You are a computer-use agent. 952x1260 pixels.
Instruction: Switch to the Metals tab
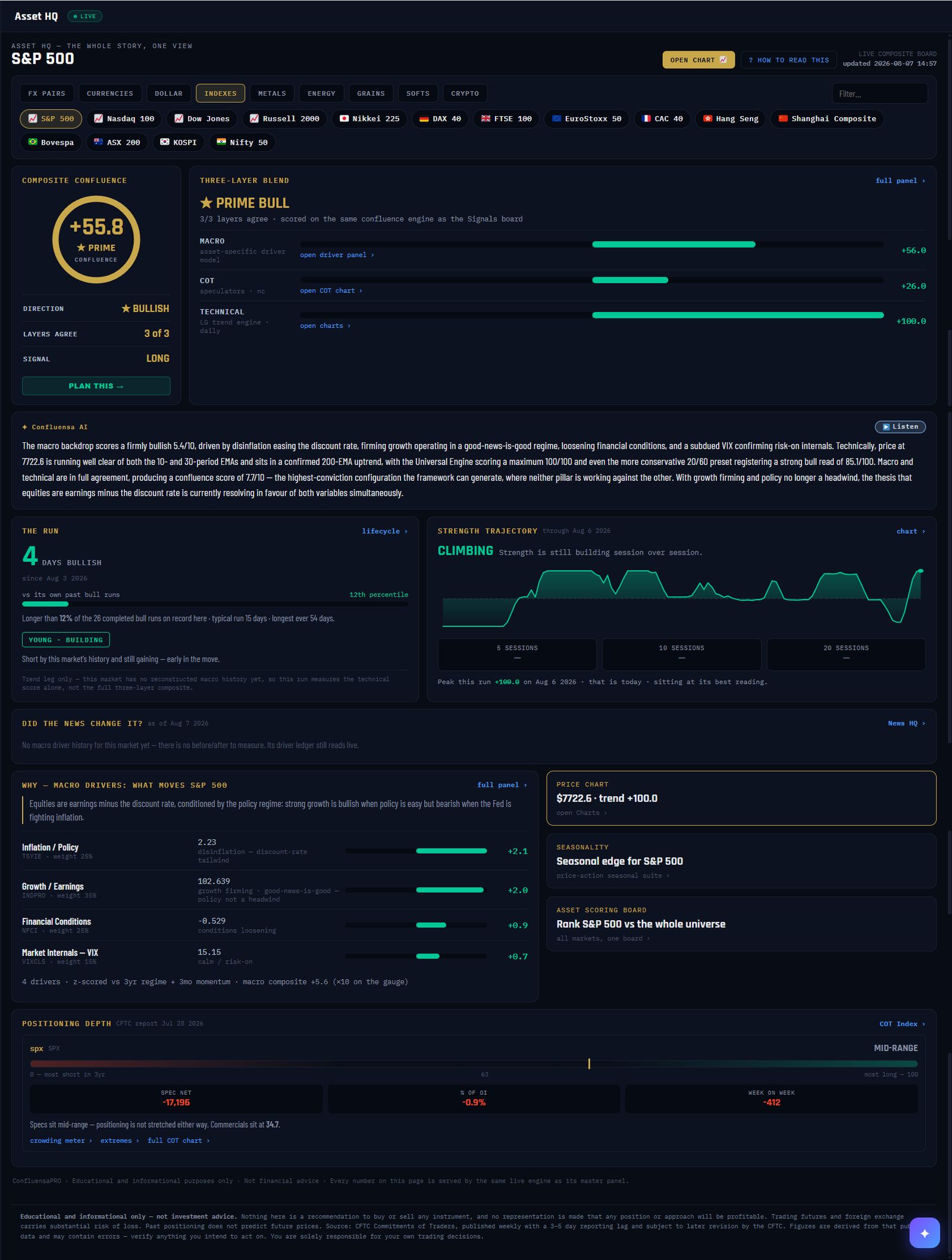pos(272,93)
